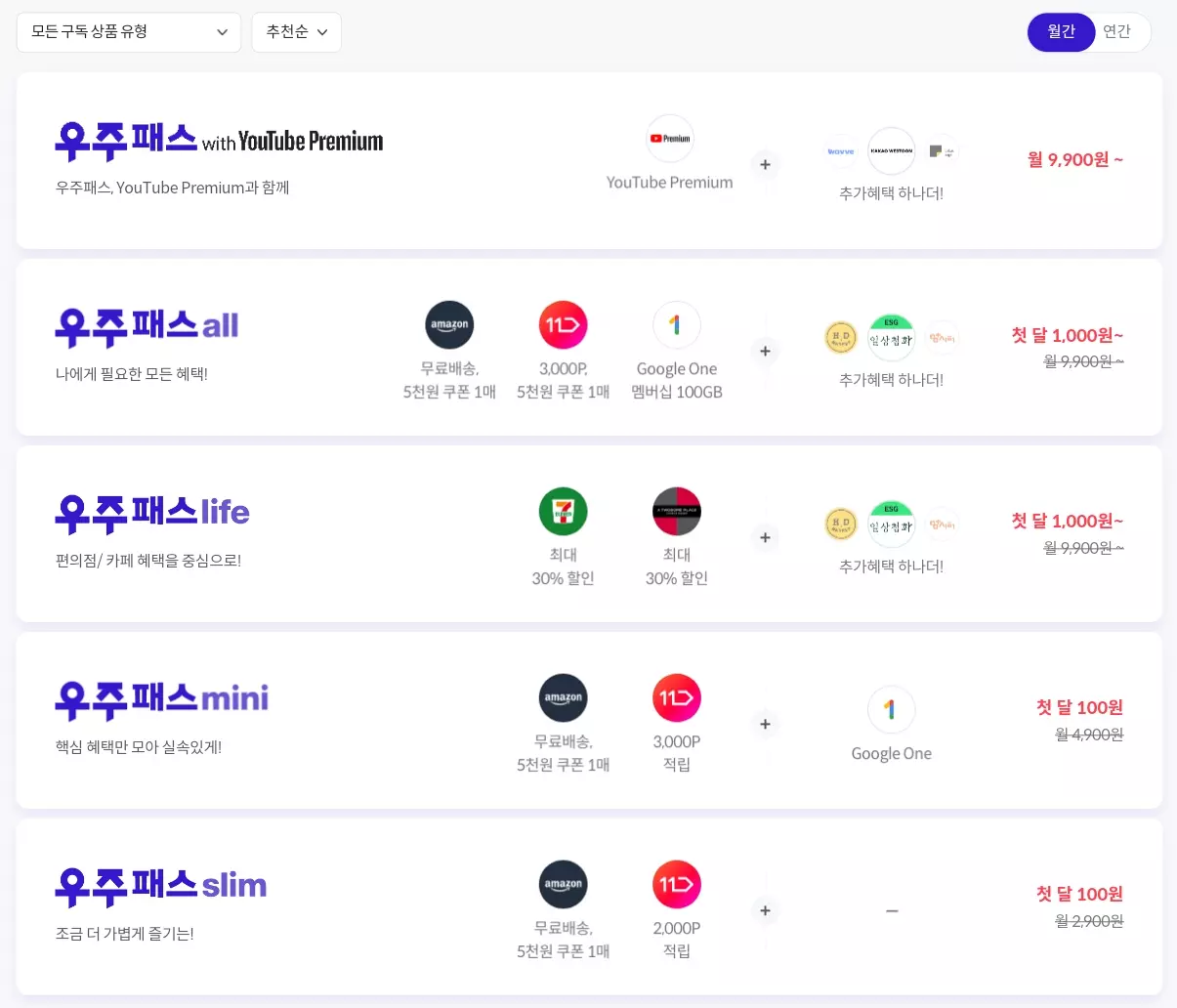Select the 7-Eleven 30% discount icon
Viewport: 1177px width, 1008px height.
click(x=563, y=511)
